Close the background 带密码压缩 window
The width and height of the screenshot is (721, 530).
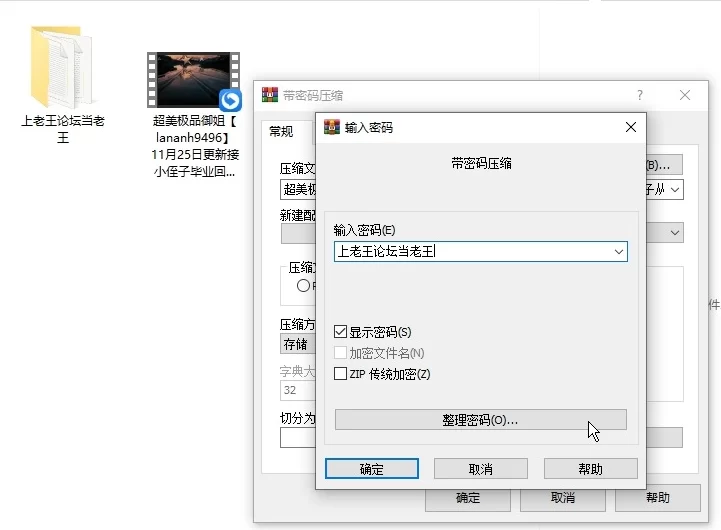685,95
